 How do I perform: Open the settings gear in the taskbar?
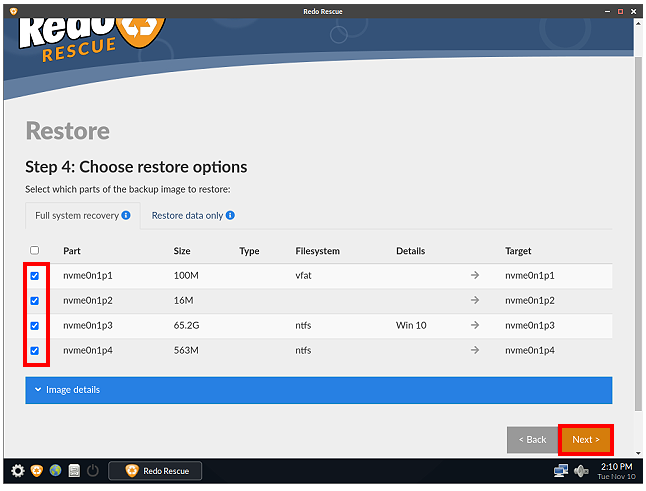(18, 470)
